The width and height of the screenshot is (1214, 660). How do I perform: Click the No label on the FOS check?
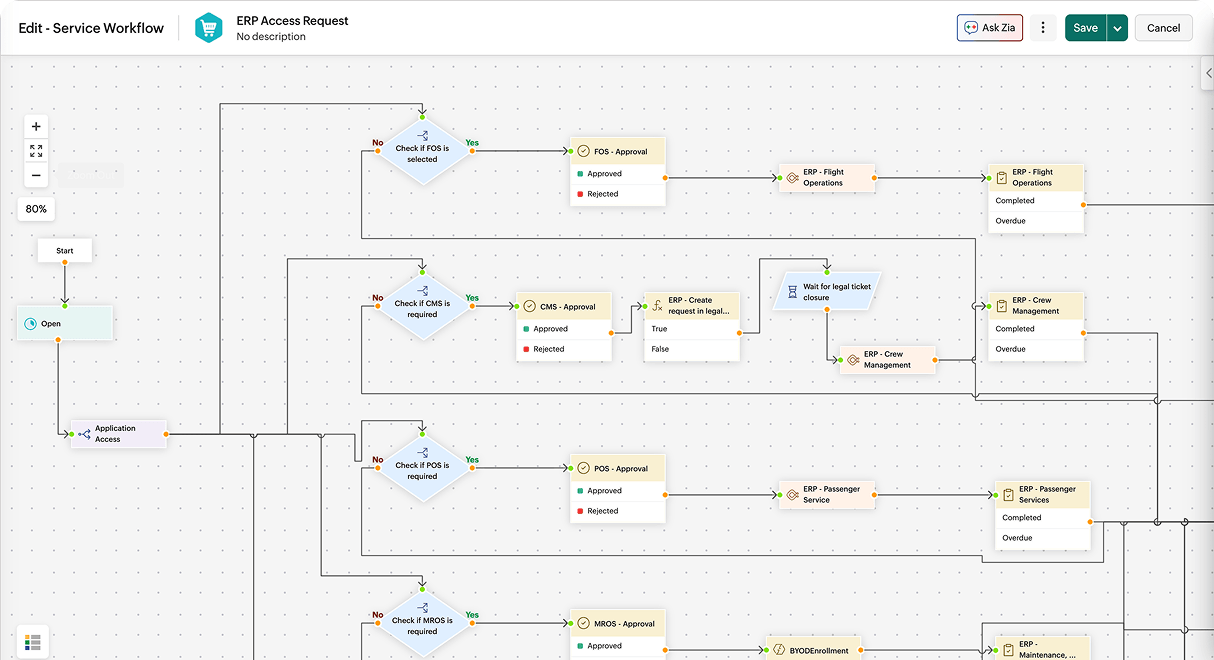[x=378, y=142]
